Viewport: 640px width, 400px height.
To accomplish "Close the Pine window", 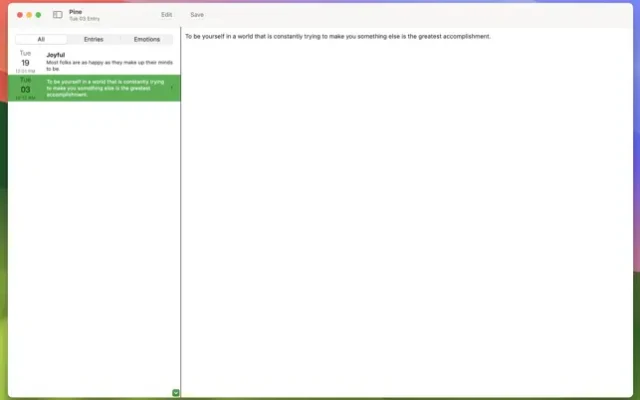I will click(17, 15).
